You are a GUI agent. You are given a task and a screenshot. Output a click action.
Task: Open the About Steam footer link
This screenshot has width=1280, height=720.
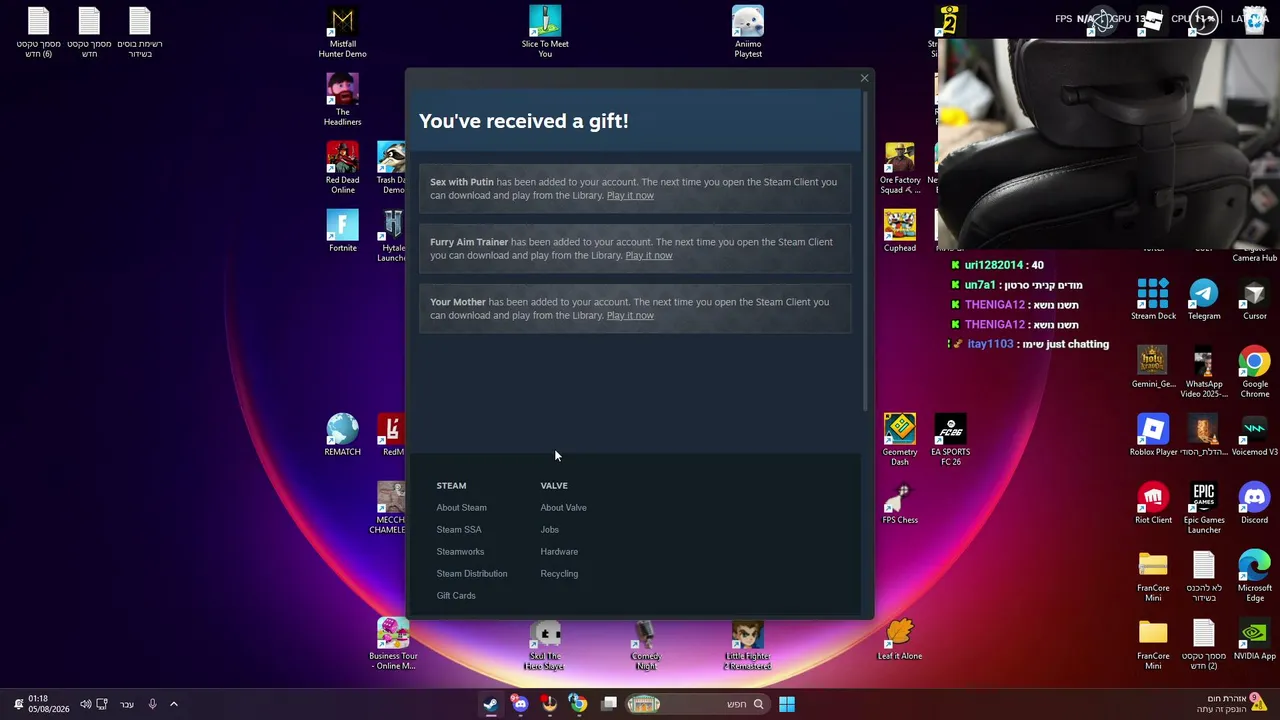coord(461,508)
